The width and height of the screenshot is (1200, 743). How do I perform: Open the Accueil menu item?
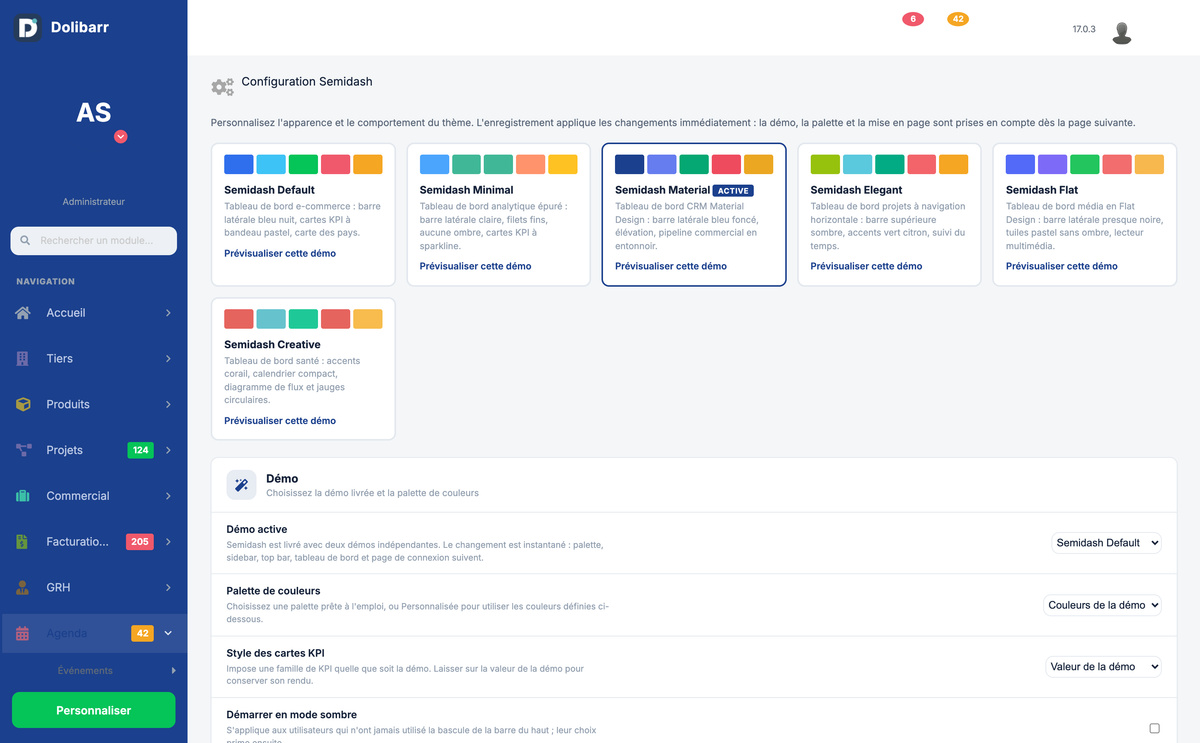click(x=94, y=313)
